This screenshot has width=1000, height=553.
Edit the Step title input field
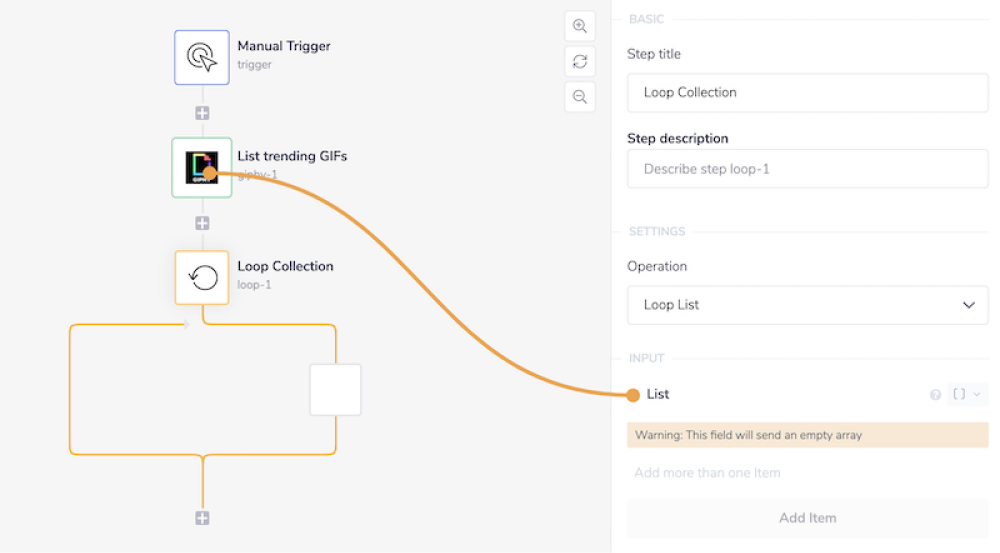pyautogui.click(x=807, y=92)
